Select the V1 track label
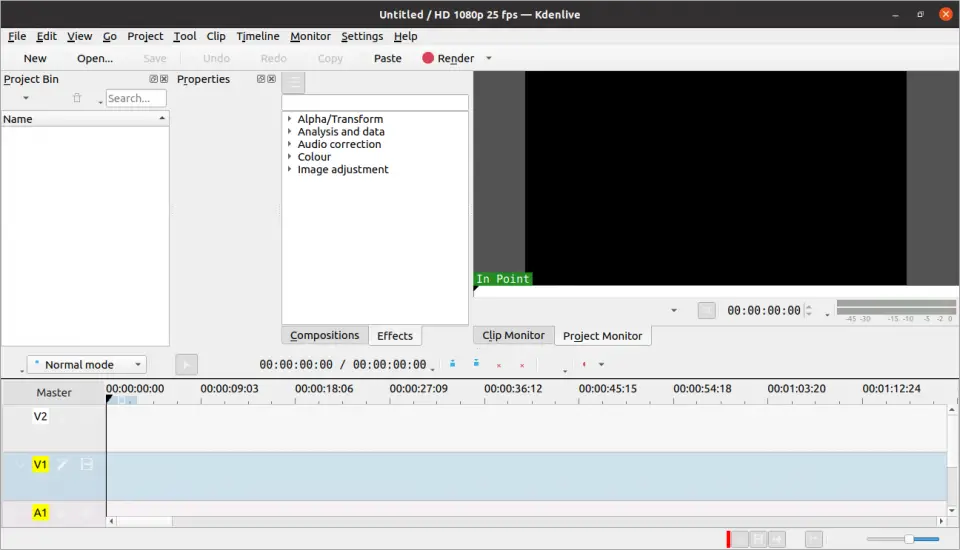 coord(40,464)
